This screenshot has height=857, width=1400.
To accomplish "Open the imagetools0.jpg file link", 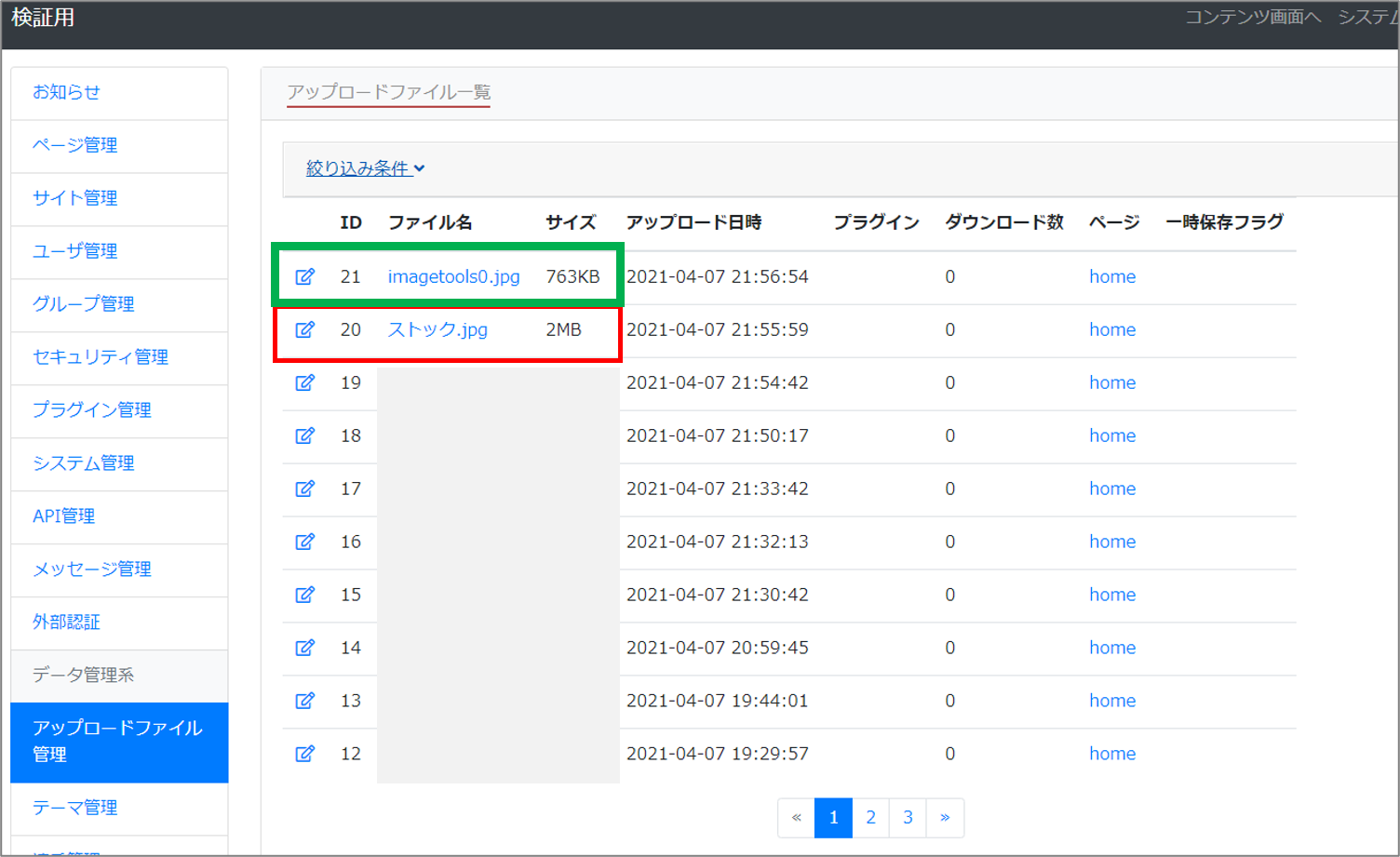I will tap(453, 276).
